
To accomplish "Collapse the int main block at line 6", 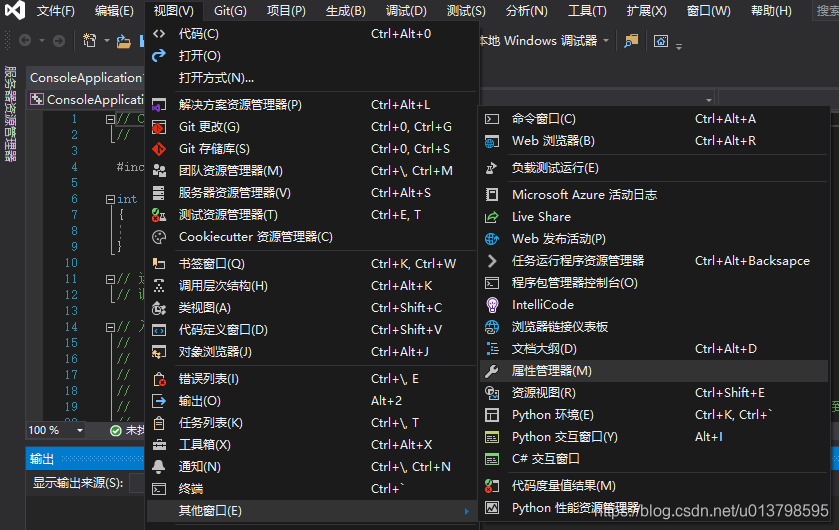I will coord(110,199).
